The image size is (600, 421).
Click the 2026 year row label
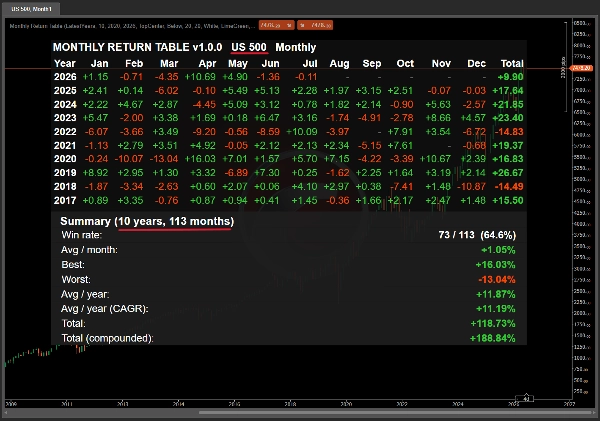click(65, 77)
